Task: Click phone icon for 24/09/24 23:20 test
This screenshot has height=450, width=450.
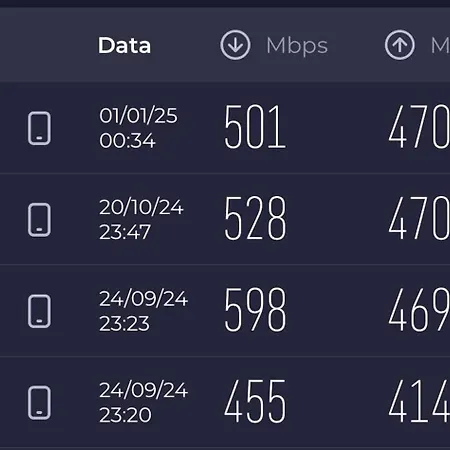Action: 39,402
